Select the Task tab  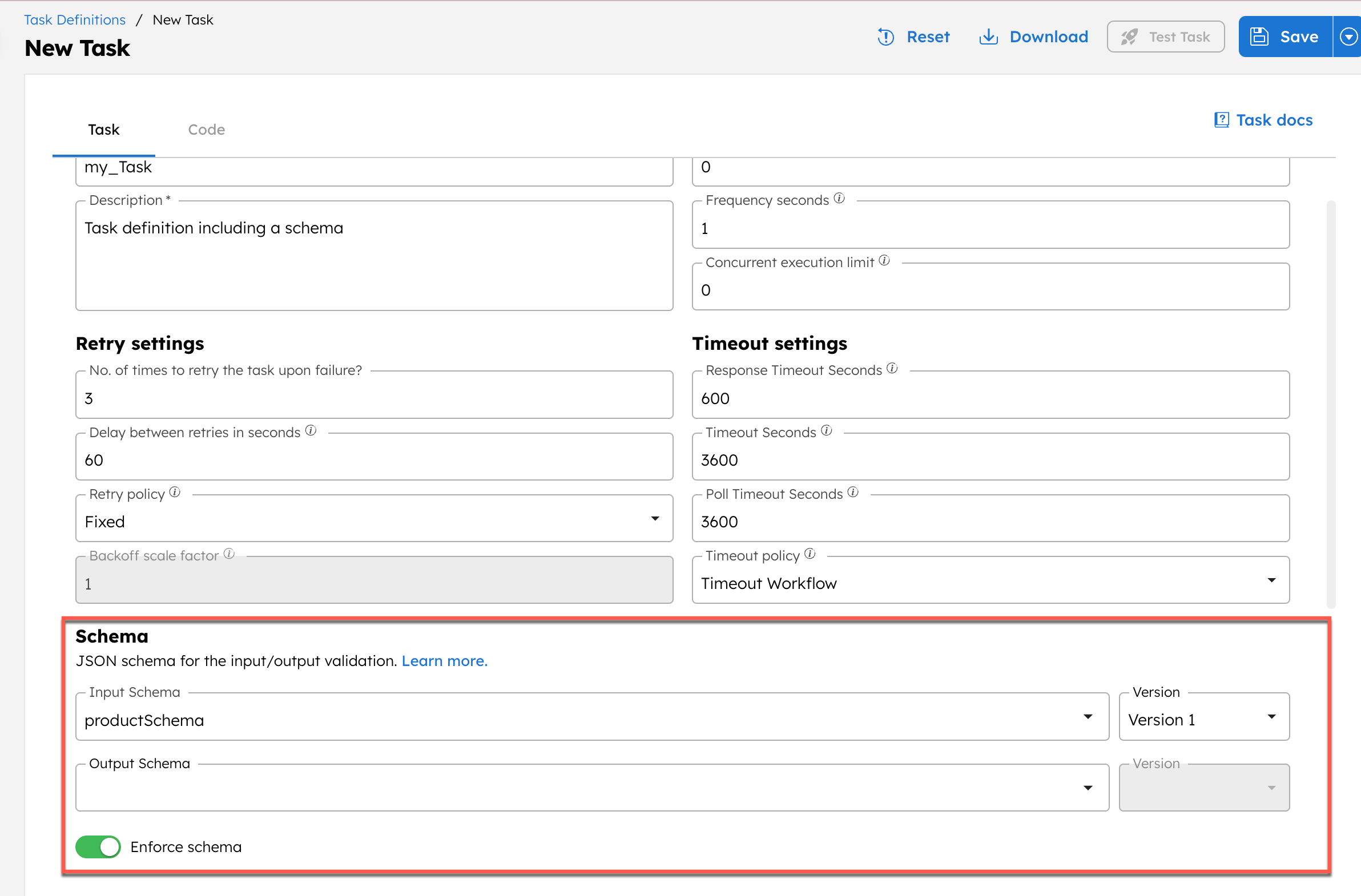tap(103, 129)
